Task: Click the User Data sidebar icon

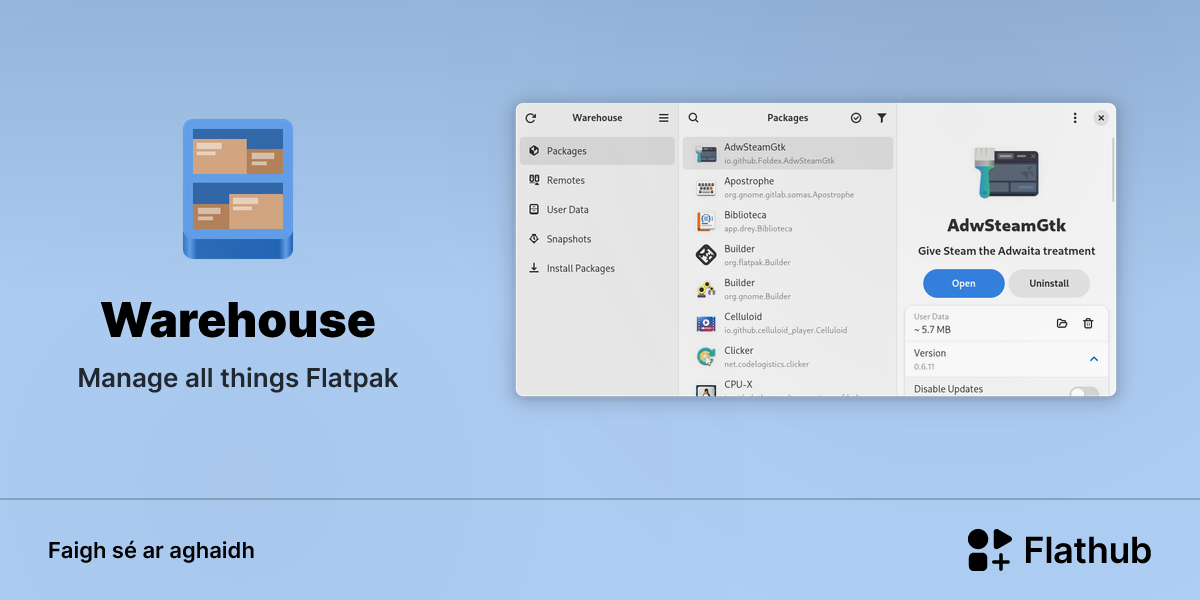Action: click(x=535, y=210)
